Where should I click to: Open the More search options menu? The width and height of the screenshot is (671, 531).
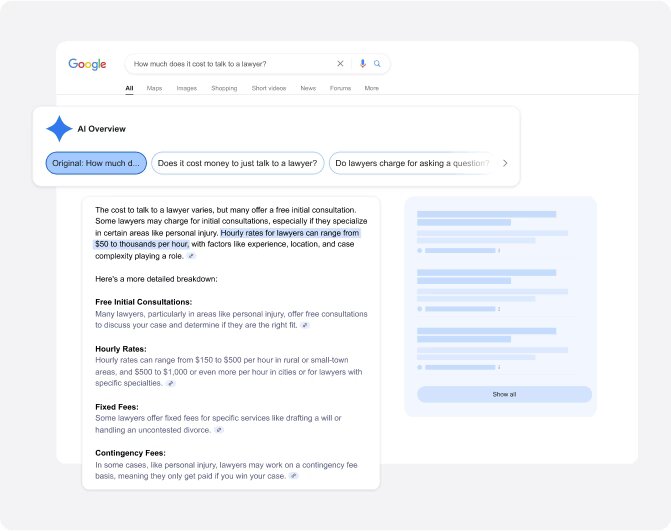(371, 88)
